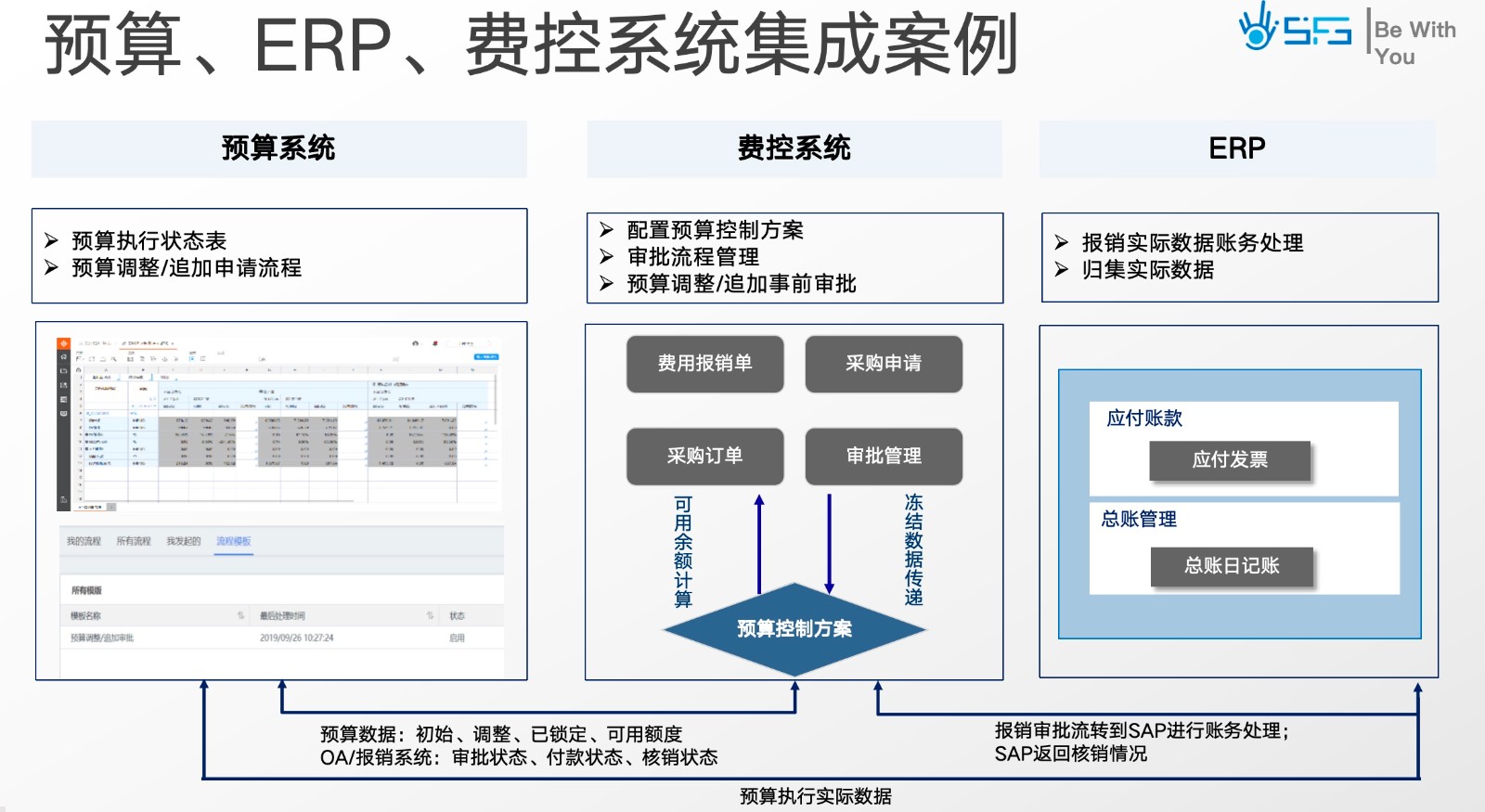Click the home icon in dark sidebar

(x=63, y=356)
